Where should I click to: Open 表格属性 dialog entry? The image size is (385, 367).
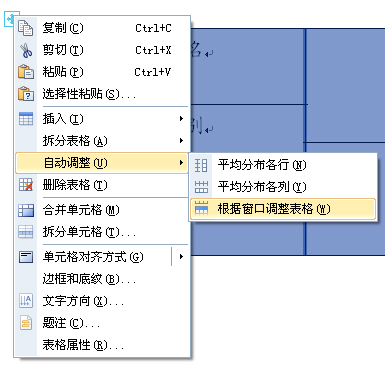(x=102, y=345)
